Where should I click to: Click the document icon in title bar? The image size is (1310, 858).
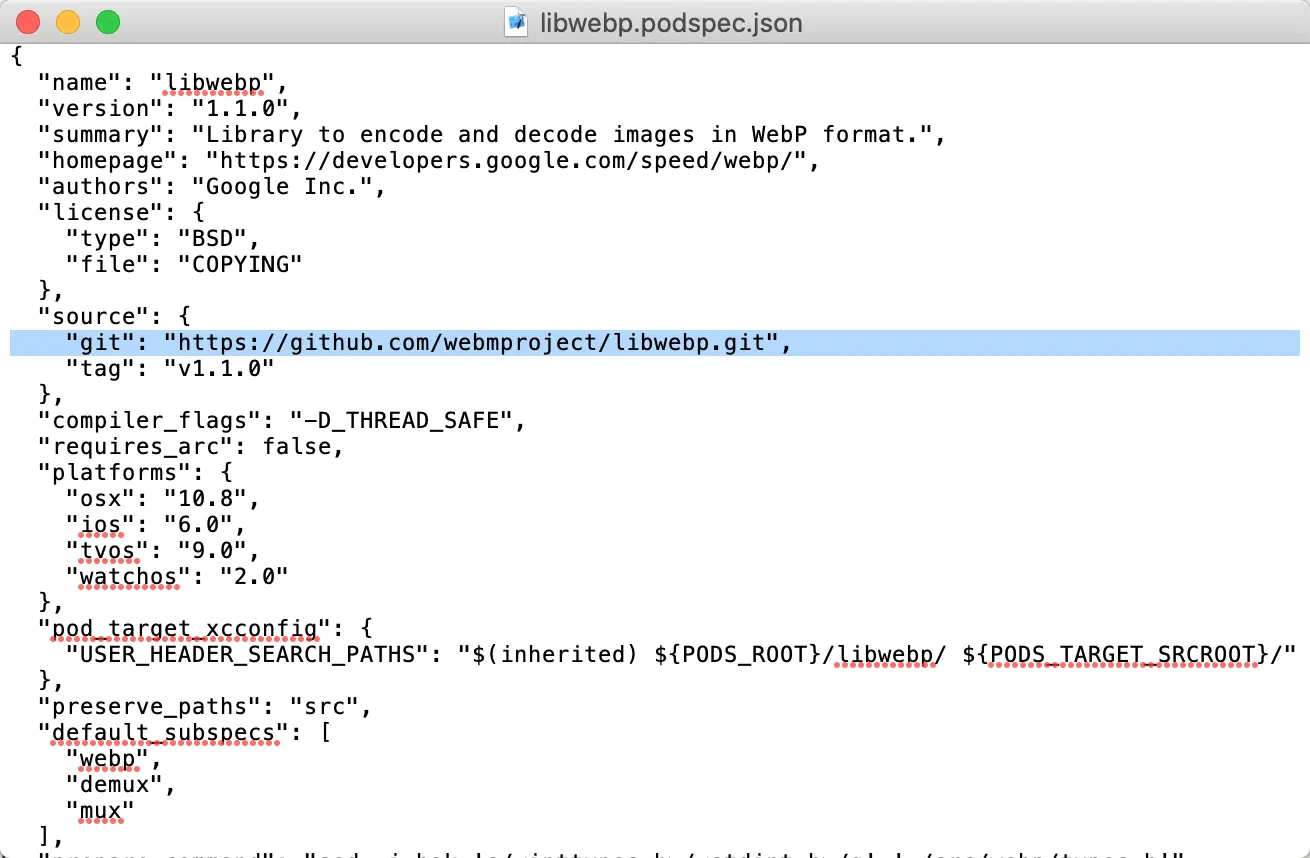(516, 21)
